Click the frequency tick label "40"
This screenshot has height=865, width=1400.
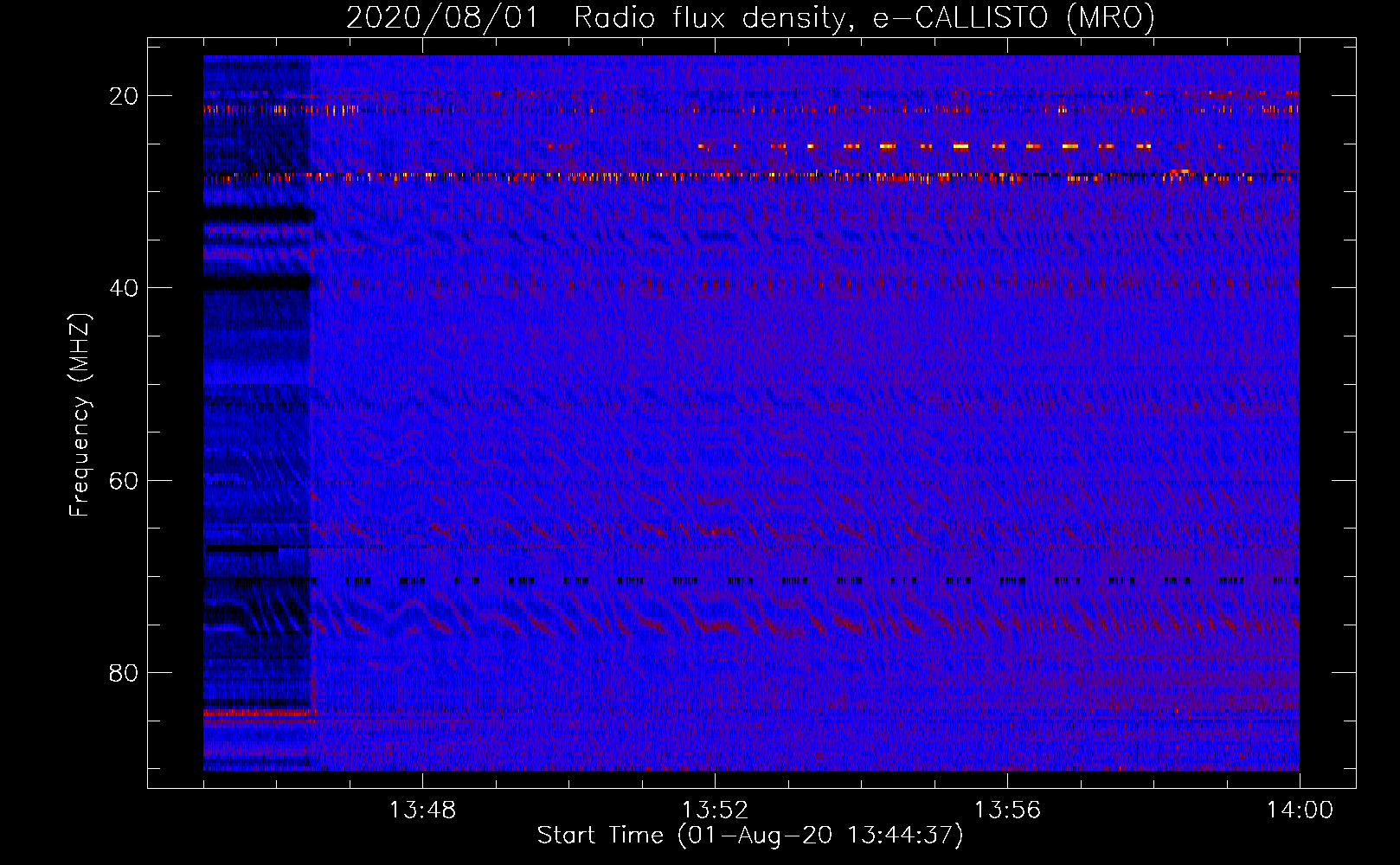[x=124, y=288]
